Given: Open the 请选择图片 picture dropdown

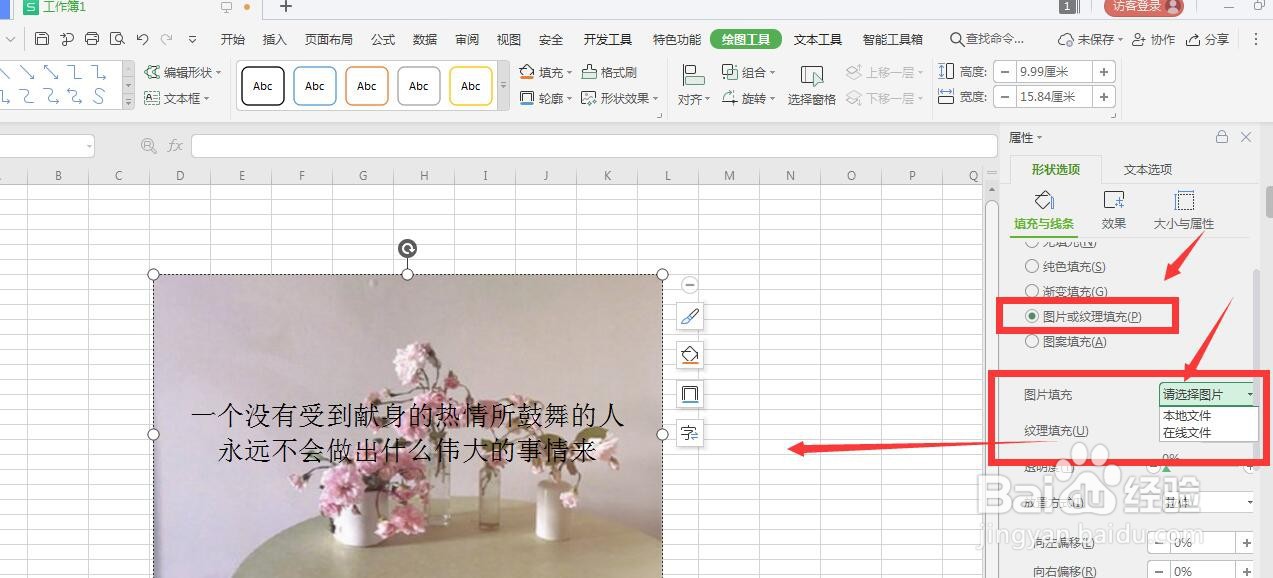Looking at the screenshot, I should point(1206,394).
